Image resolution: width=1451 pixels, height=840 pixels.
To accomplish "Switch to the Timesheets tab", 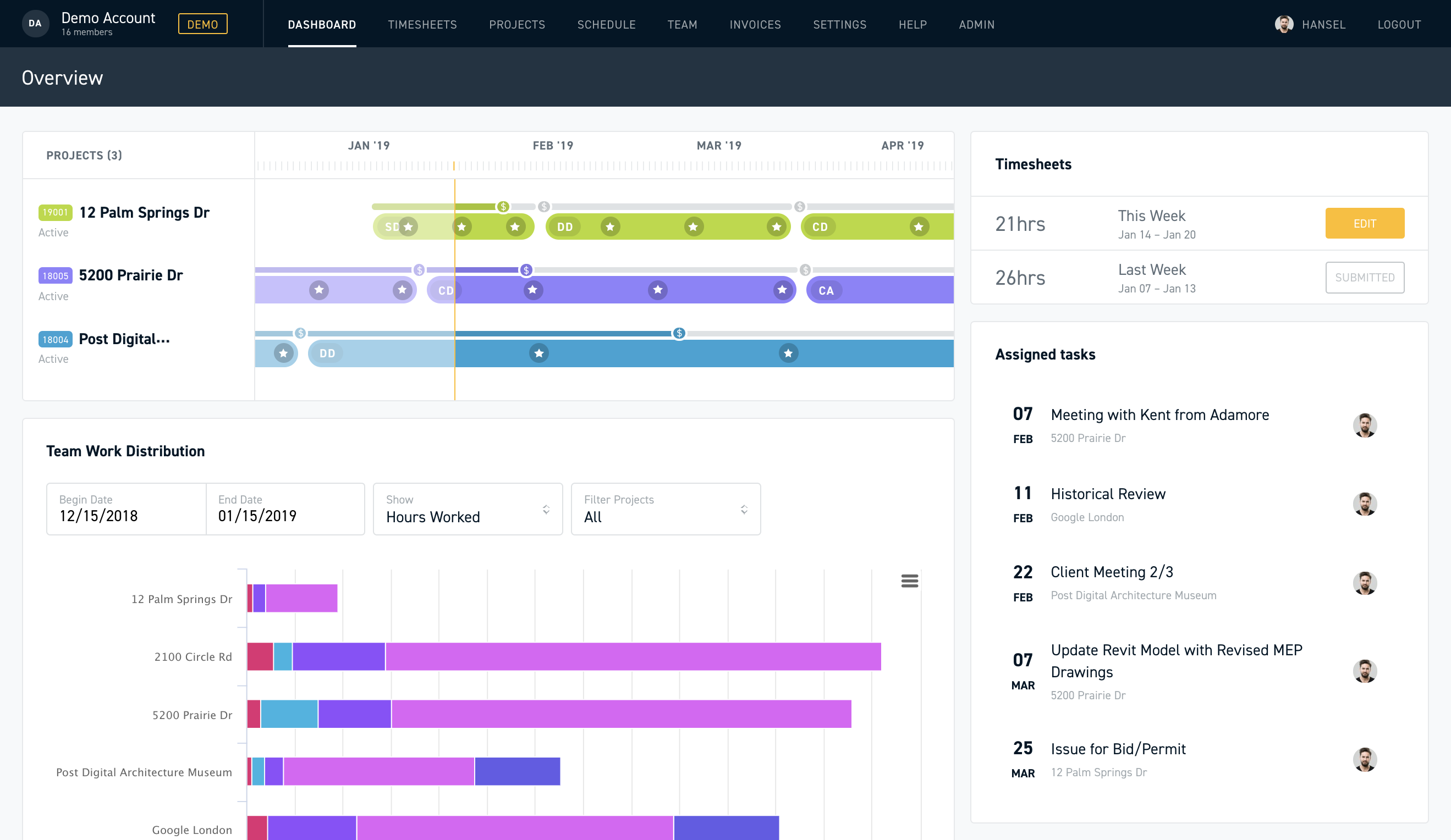I will 422,25.
